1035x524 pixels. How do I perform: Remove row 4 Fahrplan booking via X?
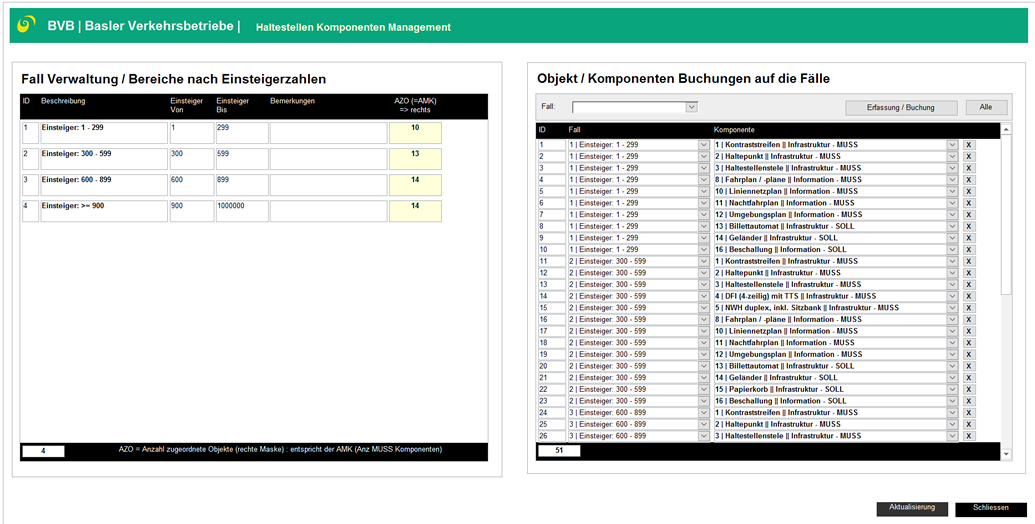(x=968, y=180)
